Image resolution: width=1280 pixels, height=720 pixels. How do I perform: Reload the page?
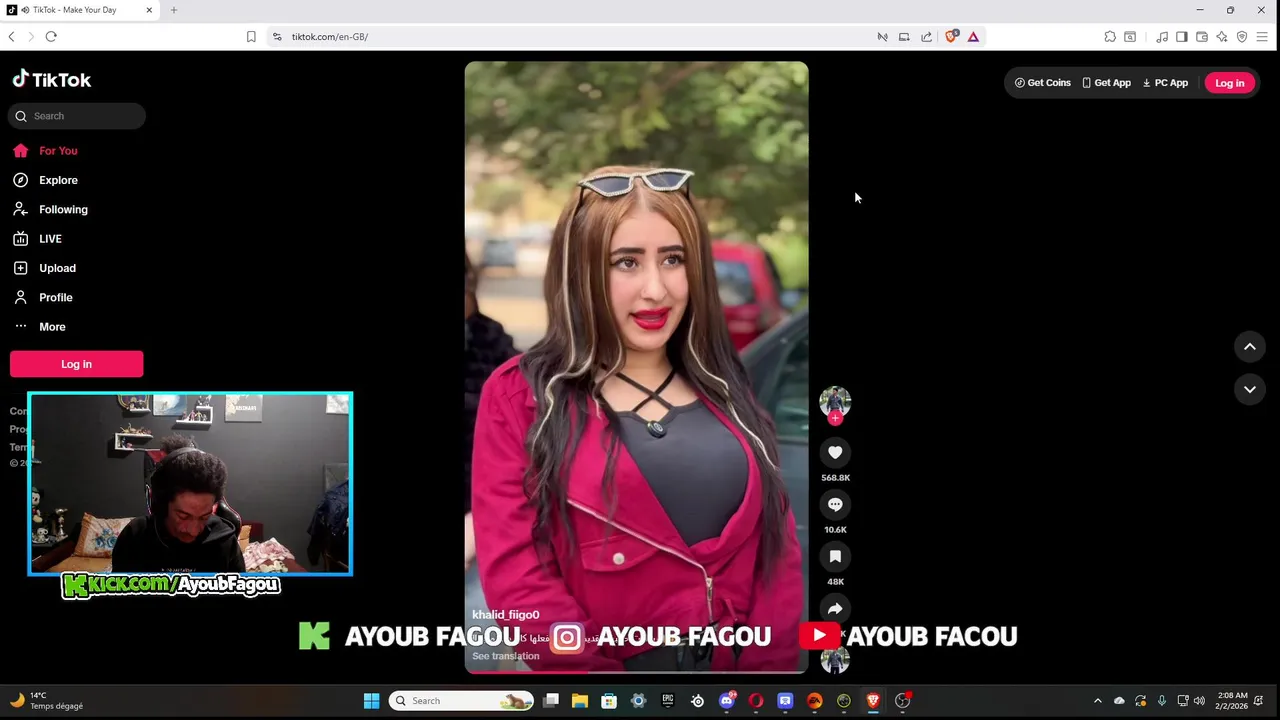pyautogui.click(x=51, y=37)
